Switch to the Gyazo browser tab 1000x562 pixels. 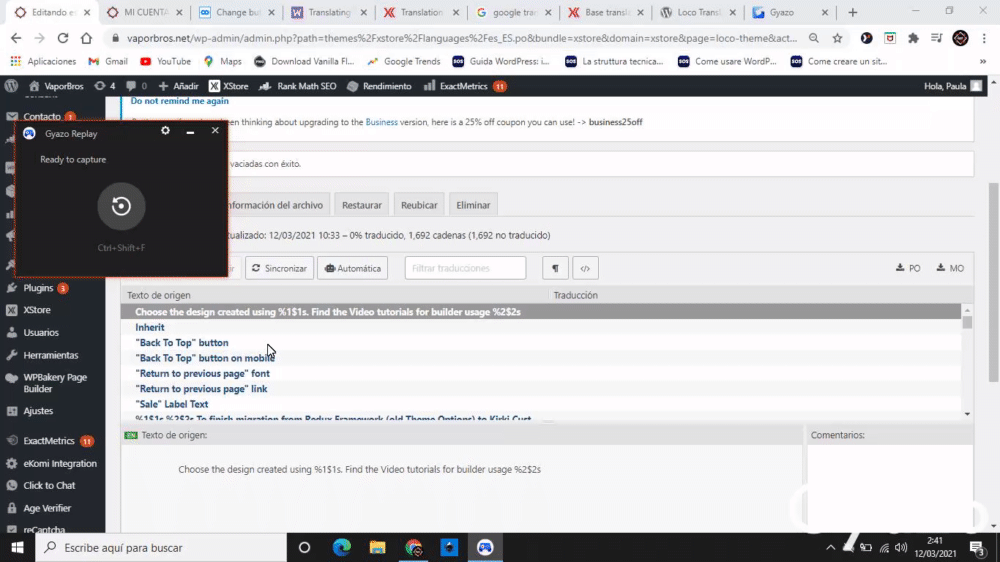coord(790,12)
